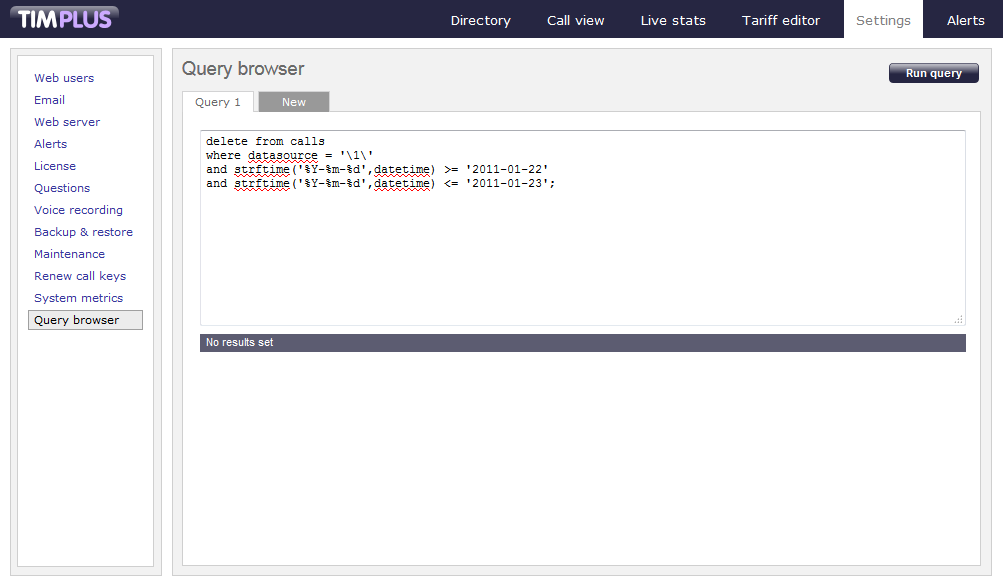Select the Settings tab
The height and width of the screenshot is (582, 1003).
point(883,20)
